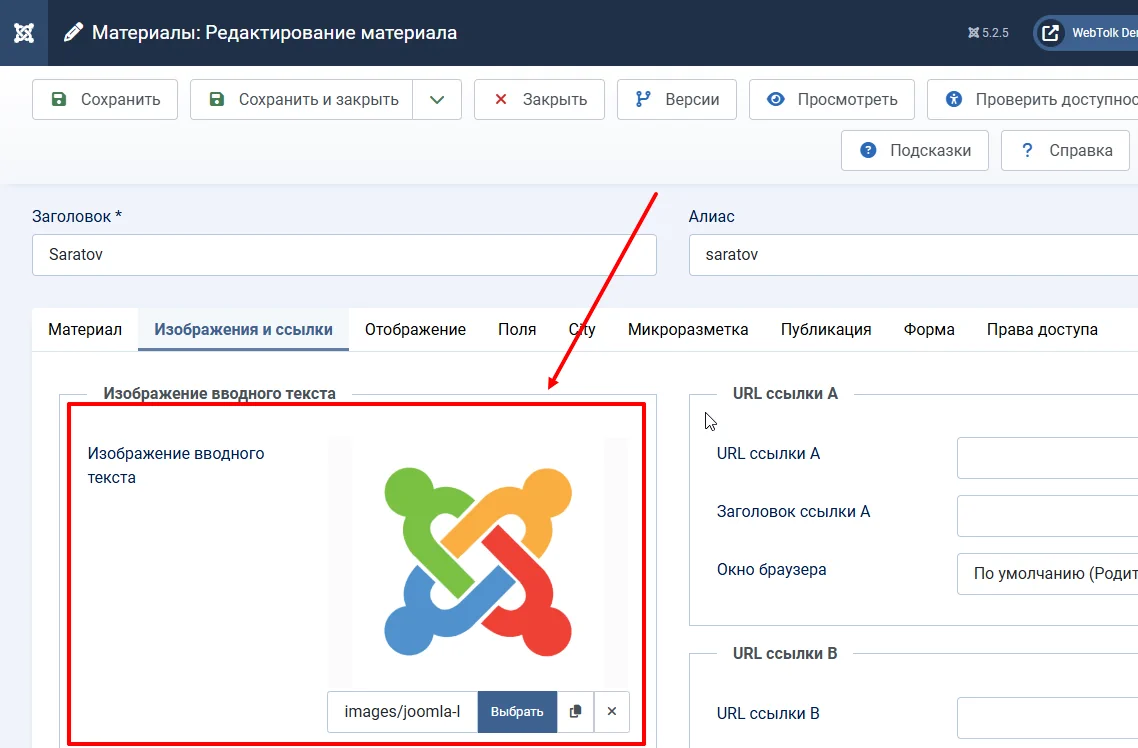The width and height of the screenshot is (1138, 748).
Task: Expand the save options dropdown arrow
Action: tap(437, 99)
